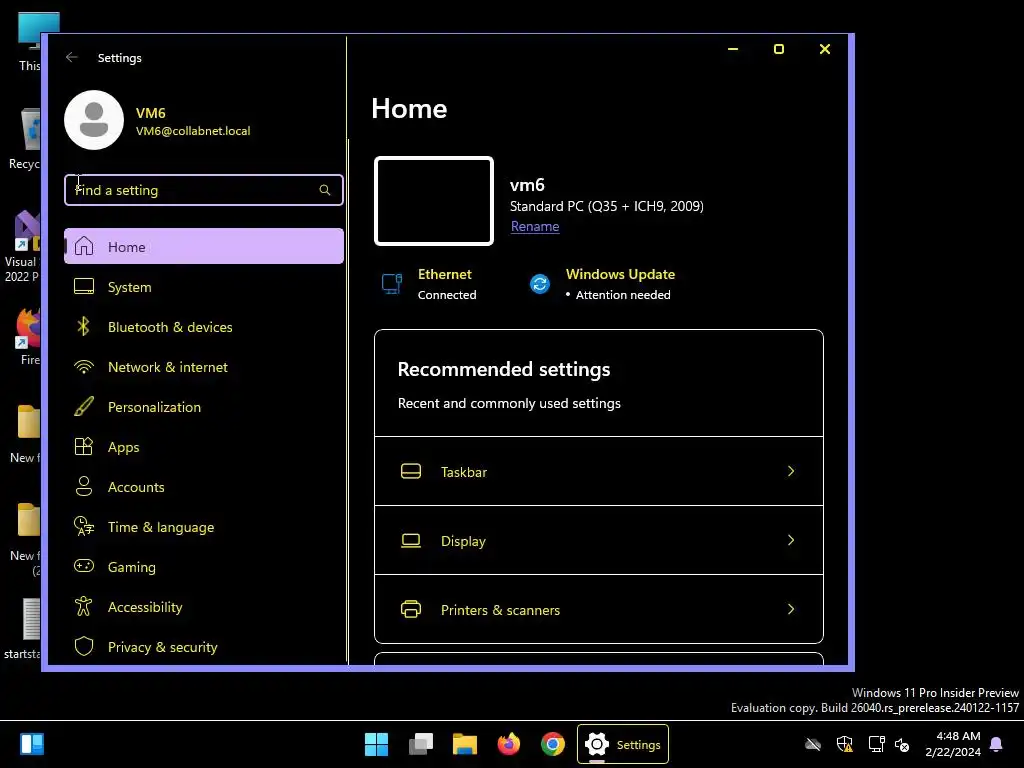Open File Explorer from taskbar
This screenshot has width=1024, height=768.
pyautogui.click(x=464, y=744)
